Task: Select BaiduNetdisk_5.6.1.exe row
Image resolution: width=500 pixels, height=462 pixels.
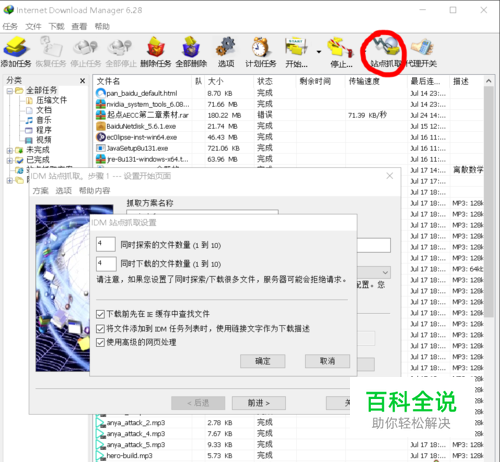Action: click(x=289, y=126)
